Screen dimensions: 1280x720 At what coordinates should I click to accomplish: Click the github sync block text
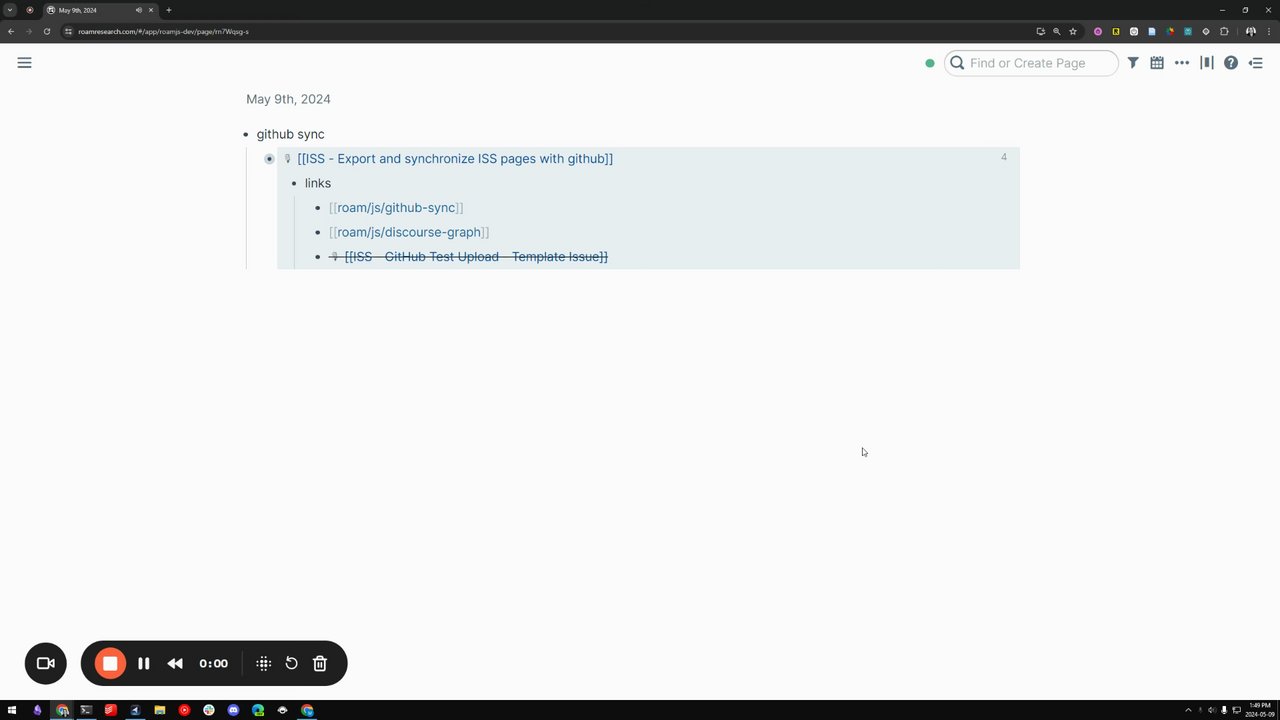tap(290, 134)
